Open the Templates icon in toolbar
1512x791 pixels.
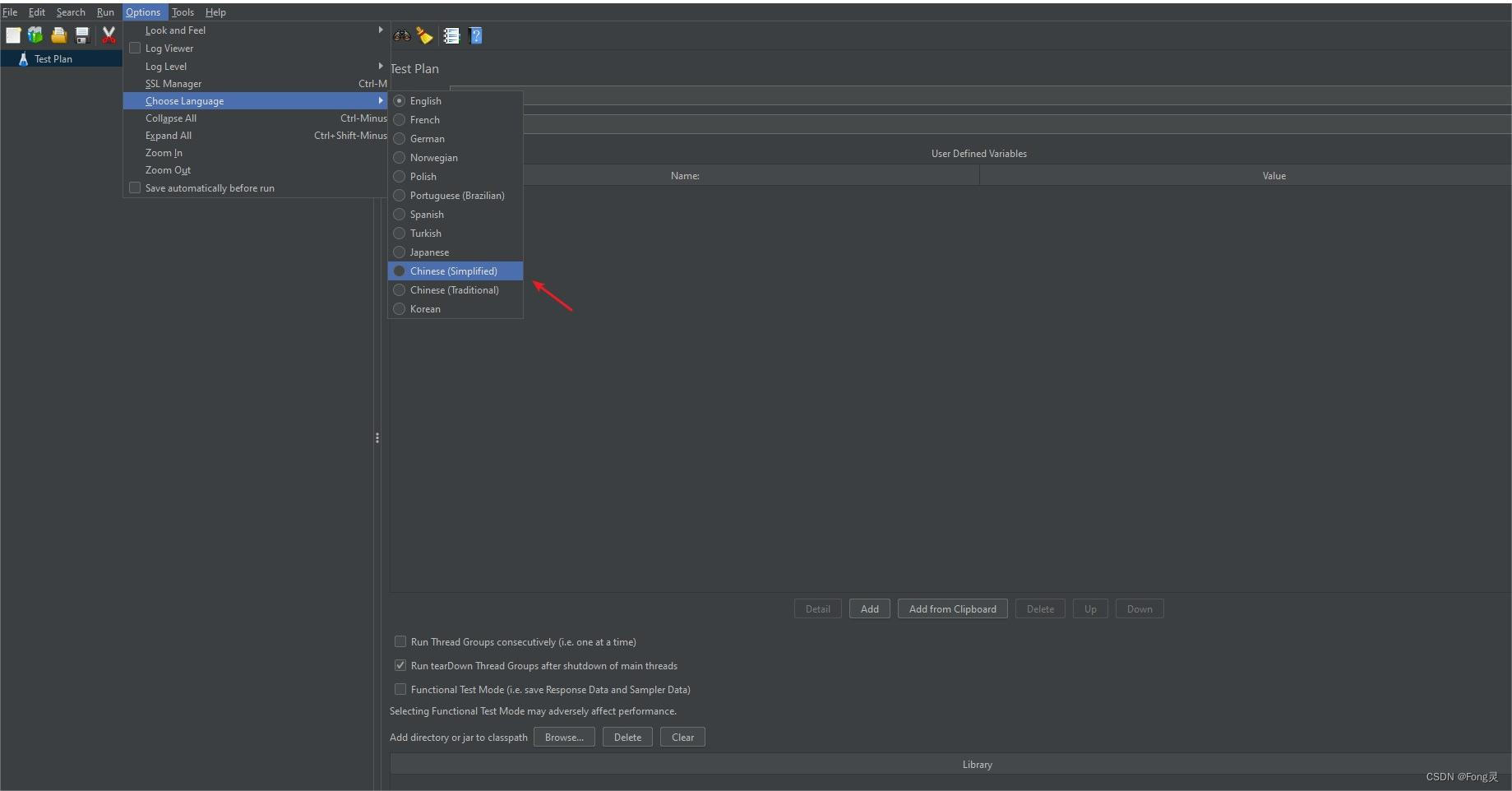(35, 35)
